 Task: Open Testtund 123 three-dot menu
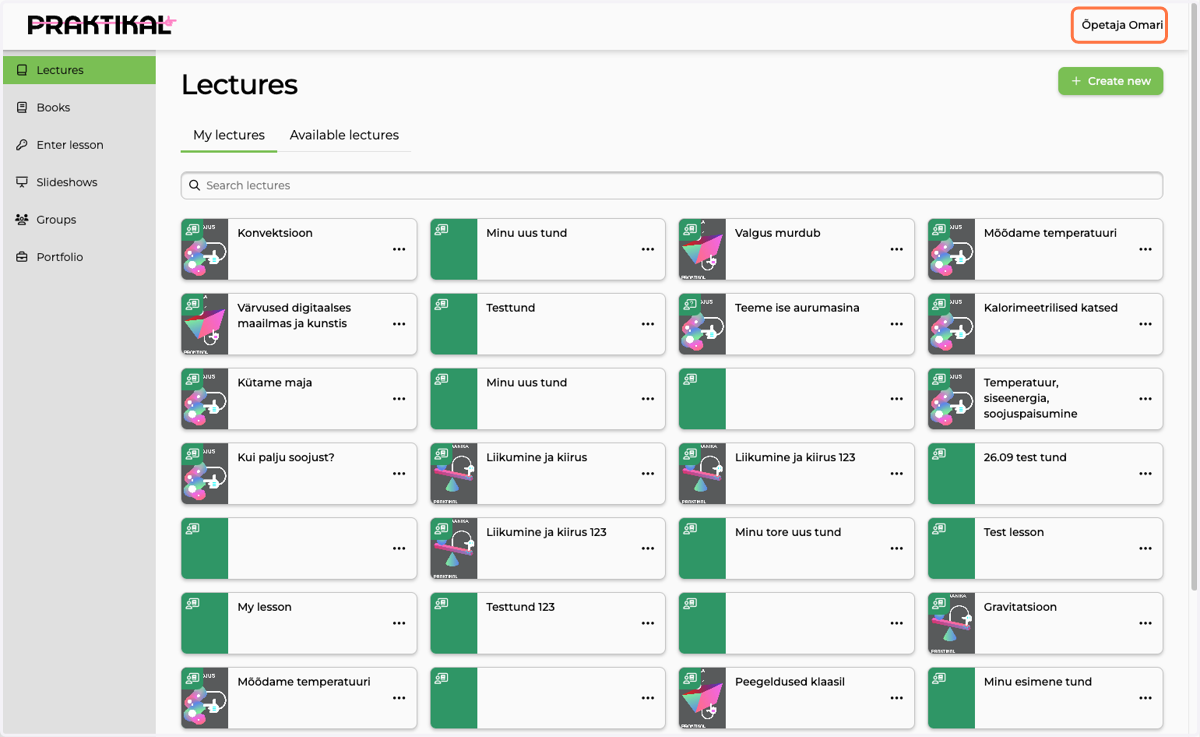pos(648,623)
